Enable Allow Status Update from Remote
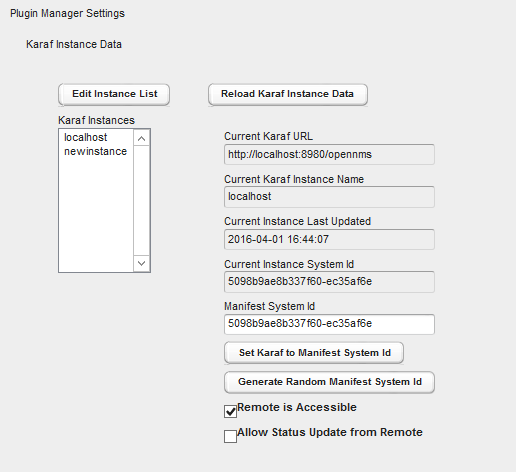The image size is (516, 472). pos(230,436)
